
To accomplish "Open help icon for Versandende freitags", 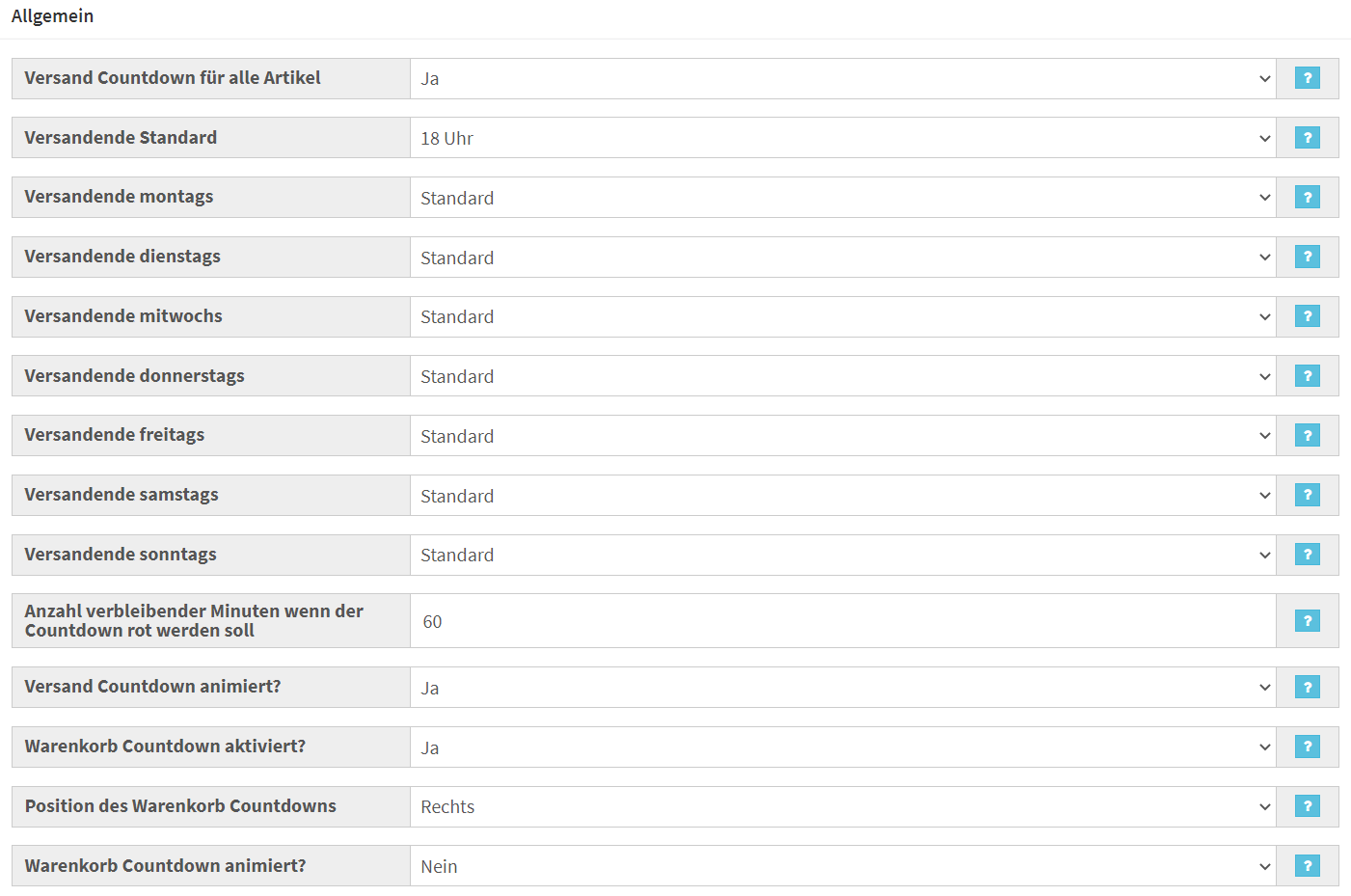I will 1307,436.
